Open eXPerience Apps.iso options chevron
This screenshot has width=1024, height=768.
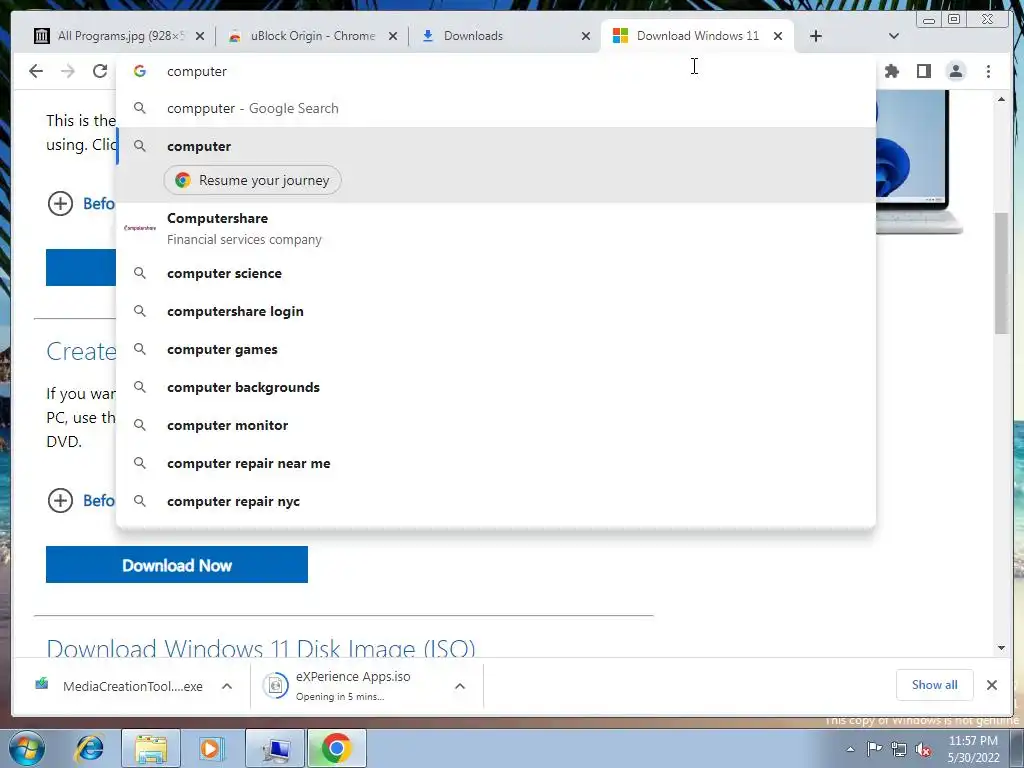460,686
